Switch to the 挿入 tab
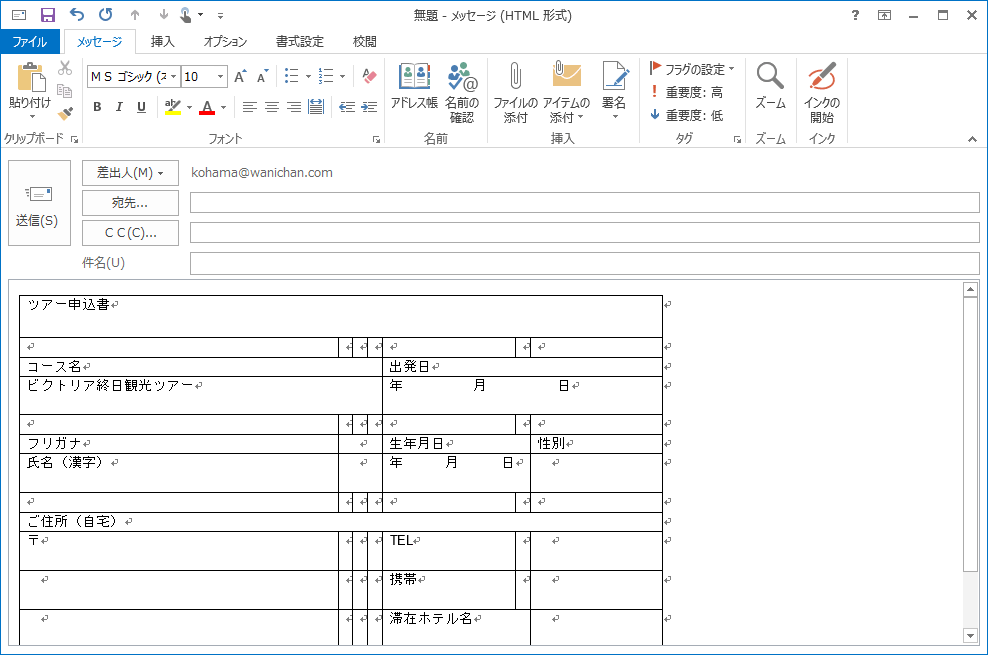The image size is (988, 655). pos(162,42)
